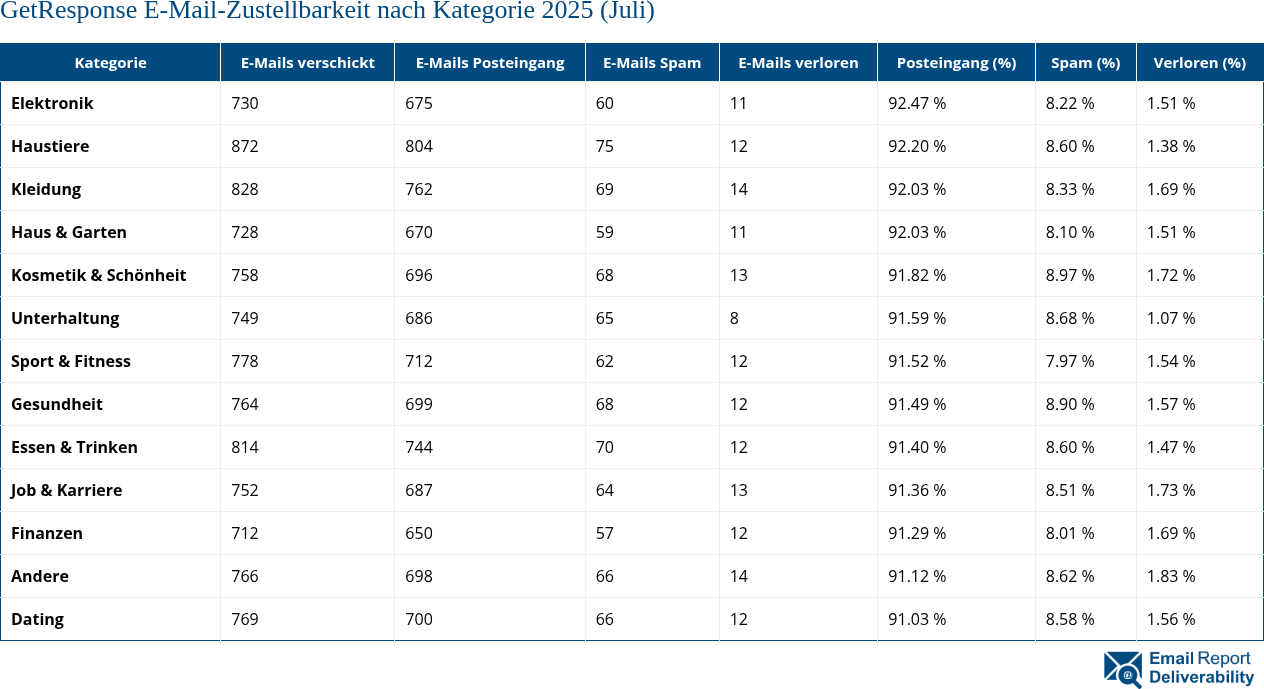Click the 7.97 % spam rate value
The image size is (1264, 689).
(1070, 361)
